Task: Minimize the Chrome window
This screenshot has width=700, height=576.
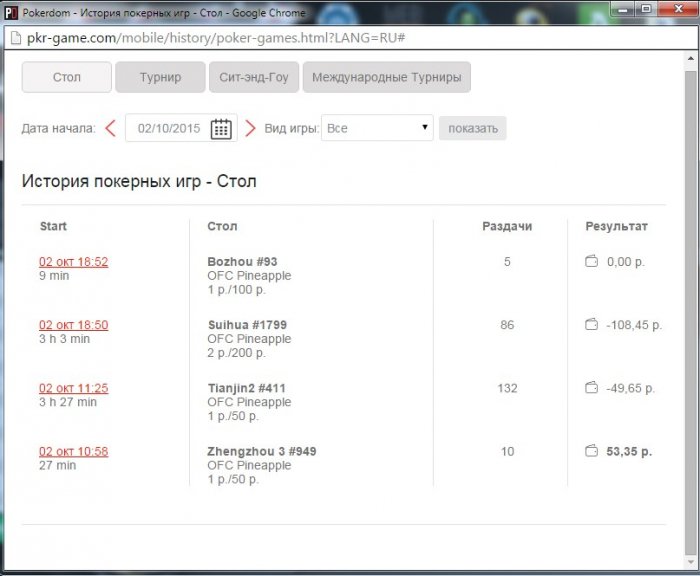Action: [x=623, y=8]
